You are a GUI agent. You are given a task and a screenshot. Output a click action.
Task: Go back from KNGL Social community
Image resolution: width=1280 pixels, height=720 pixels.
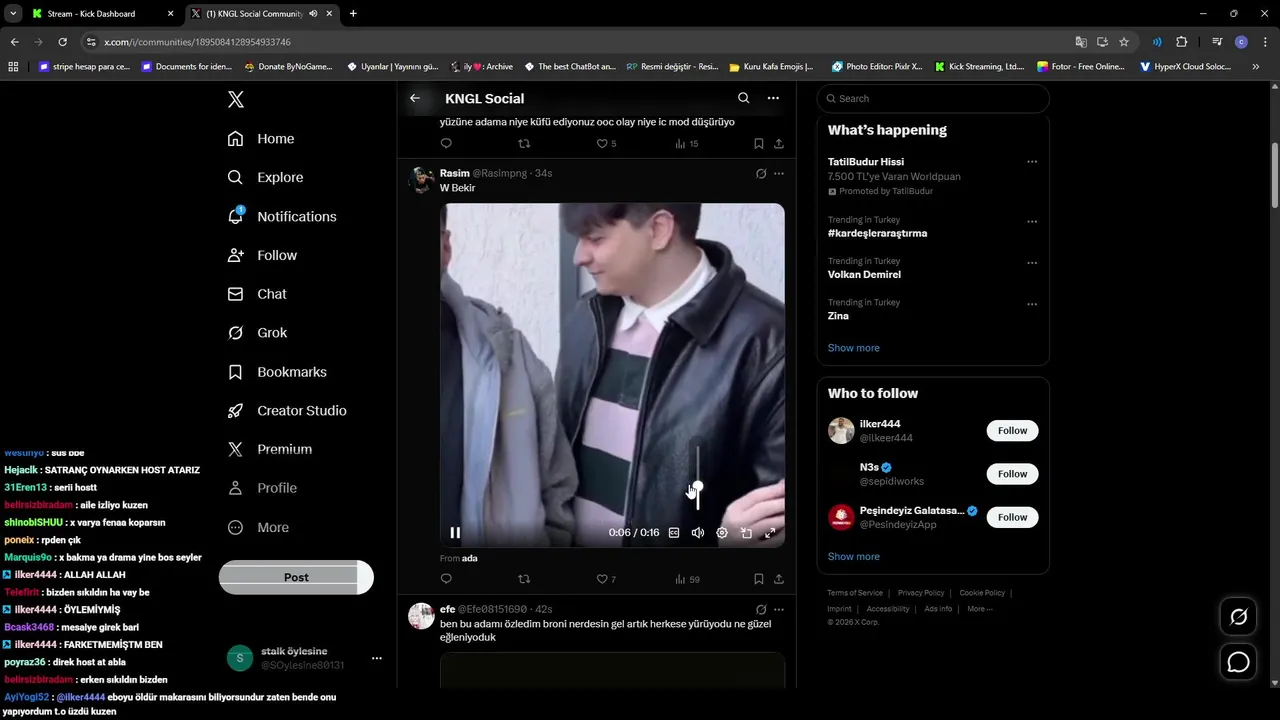(415, 98)
